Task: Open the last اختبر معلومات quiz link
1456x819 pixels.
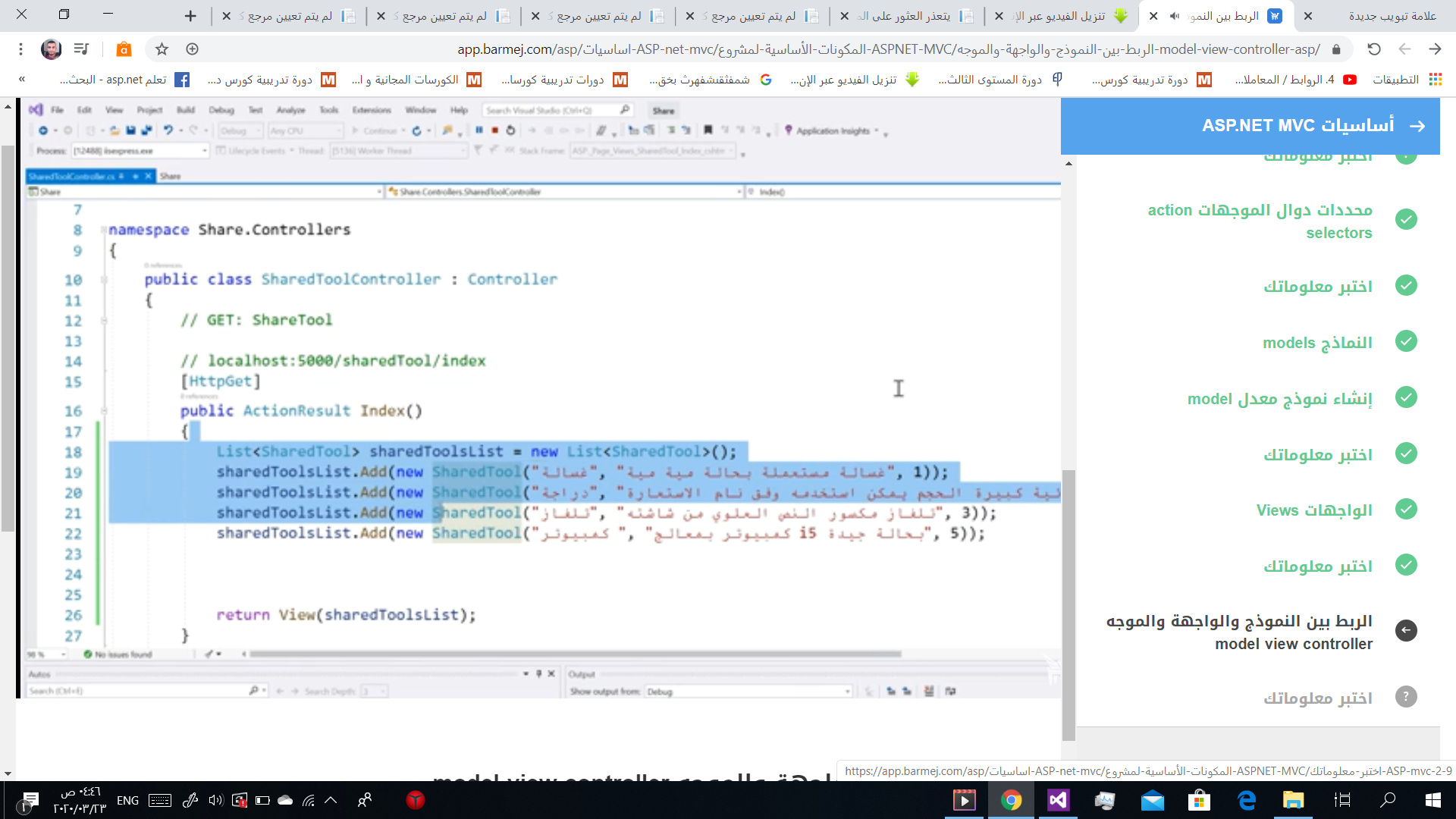Action: 1317,698
